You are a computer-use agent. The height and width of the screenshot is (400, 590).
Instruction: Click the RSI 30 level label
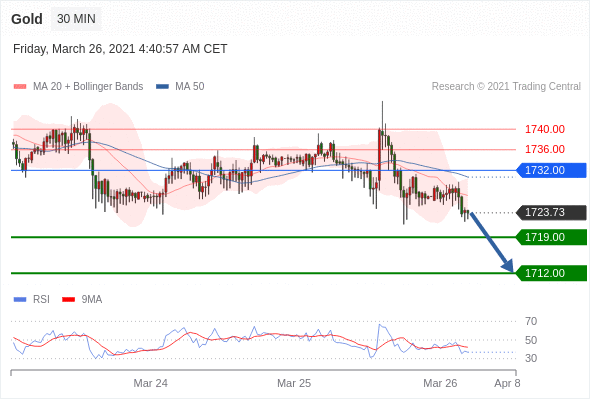[x=531, y=358]
